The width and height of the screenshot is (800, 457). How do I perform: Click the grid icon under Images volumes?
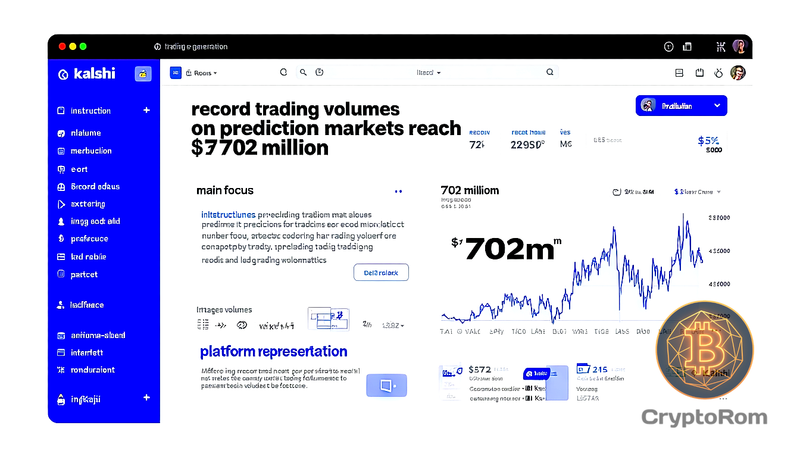203,324
